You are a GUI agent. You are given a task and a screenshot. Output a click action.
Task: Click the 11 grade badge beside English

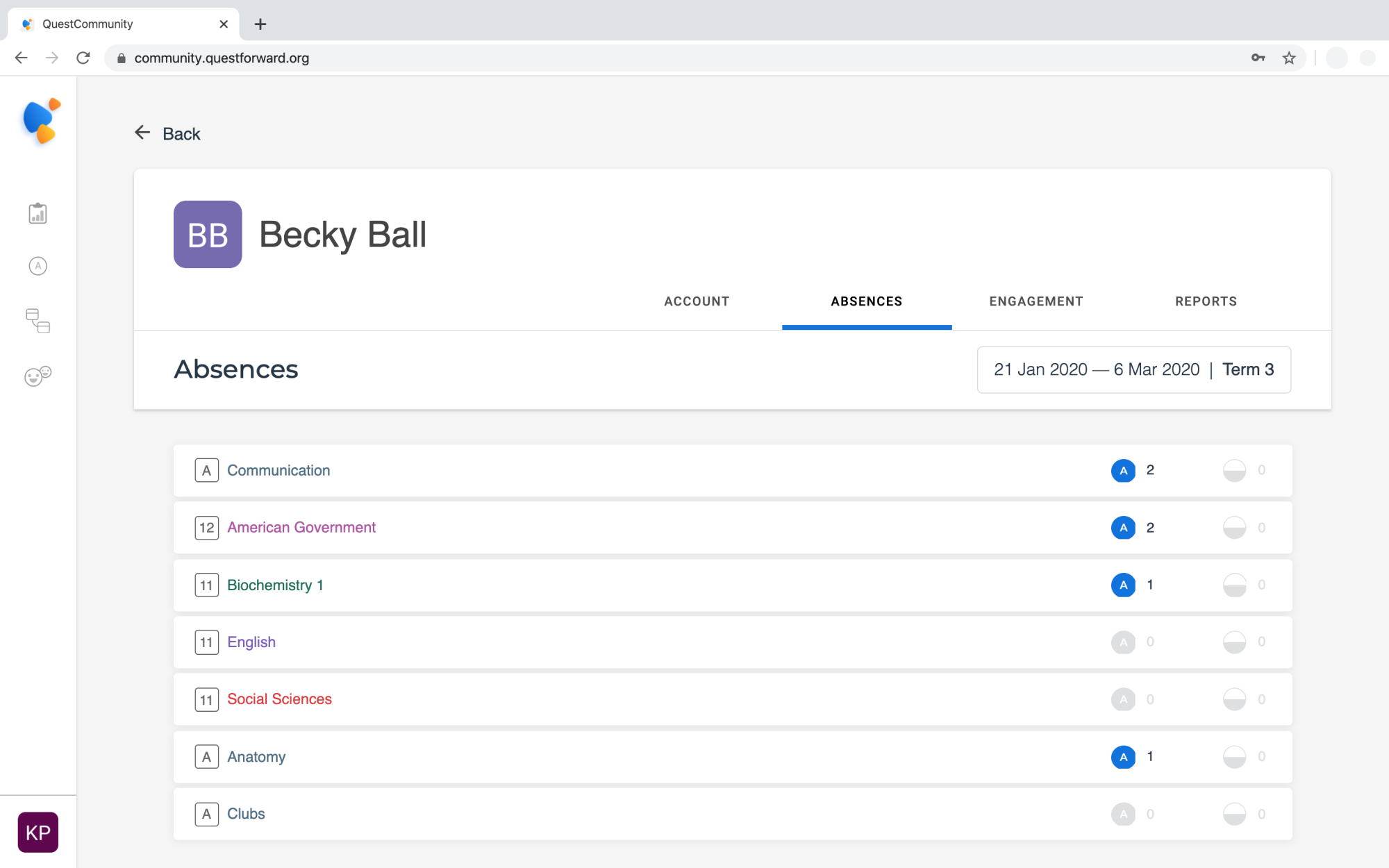point(207,642)
